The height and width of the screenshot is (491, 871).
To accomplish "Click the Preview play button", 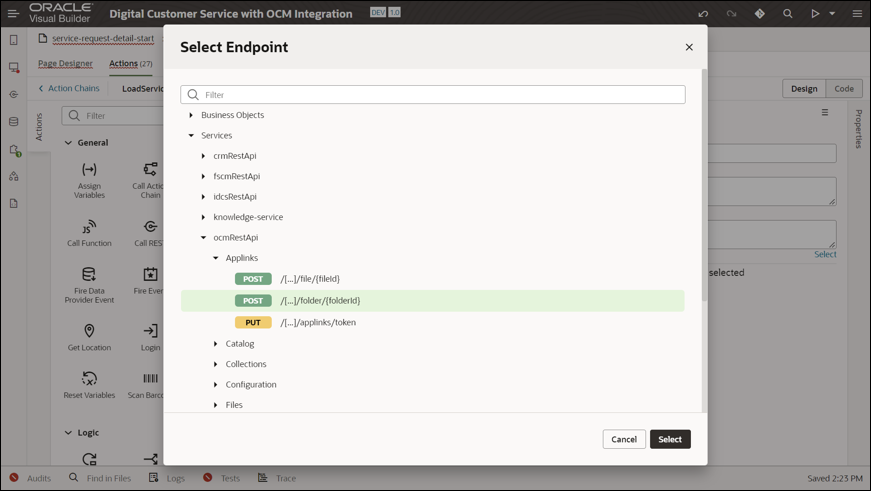I will click(x=815, y=13).
